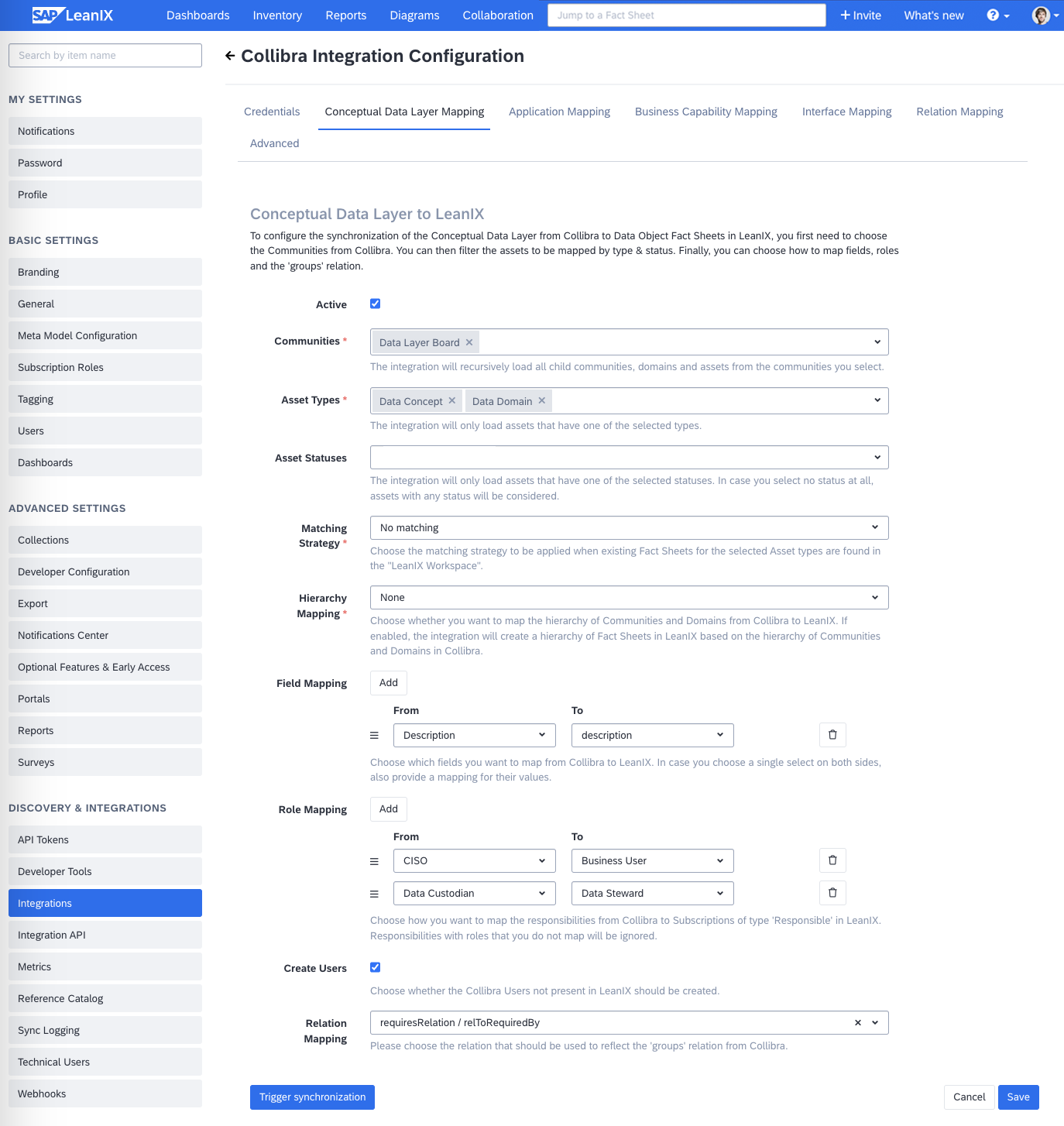Viewport: 1064px width, 1126px height.
Task: Open the user avatar menu
Action: coord(1045,15)
